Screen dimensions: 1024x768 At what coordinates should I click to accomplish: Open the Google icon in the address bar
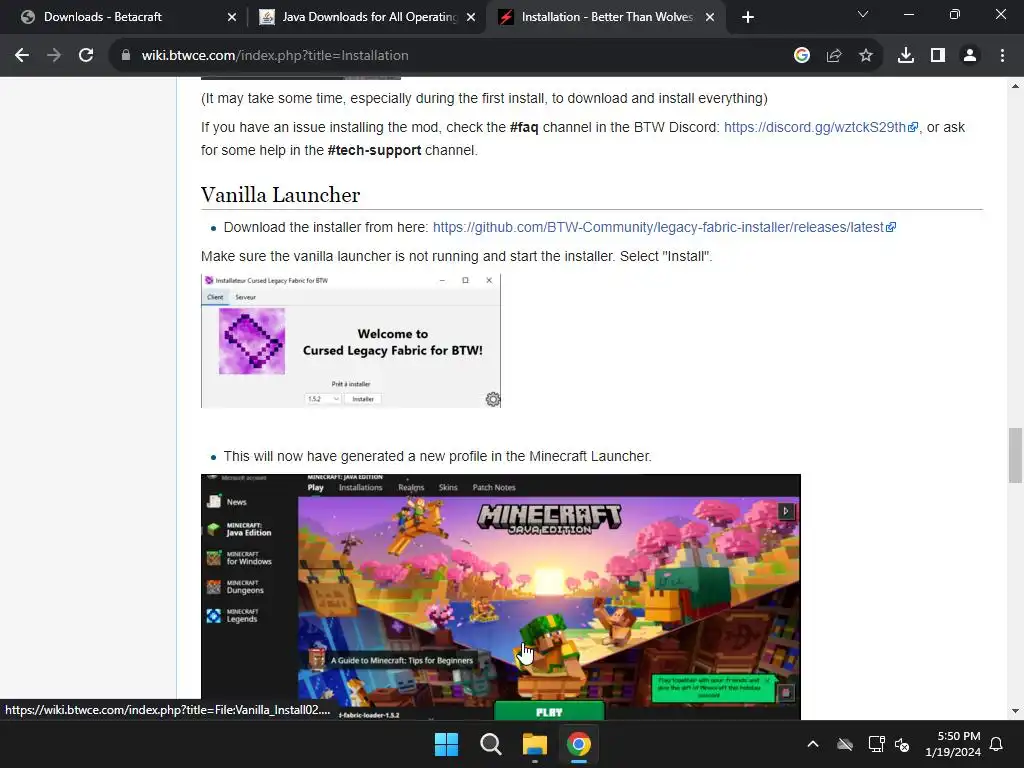click(x=801, y=56)
